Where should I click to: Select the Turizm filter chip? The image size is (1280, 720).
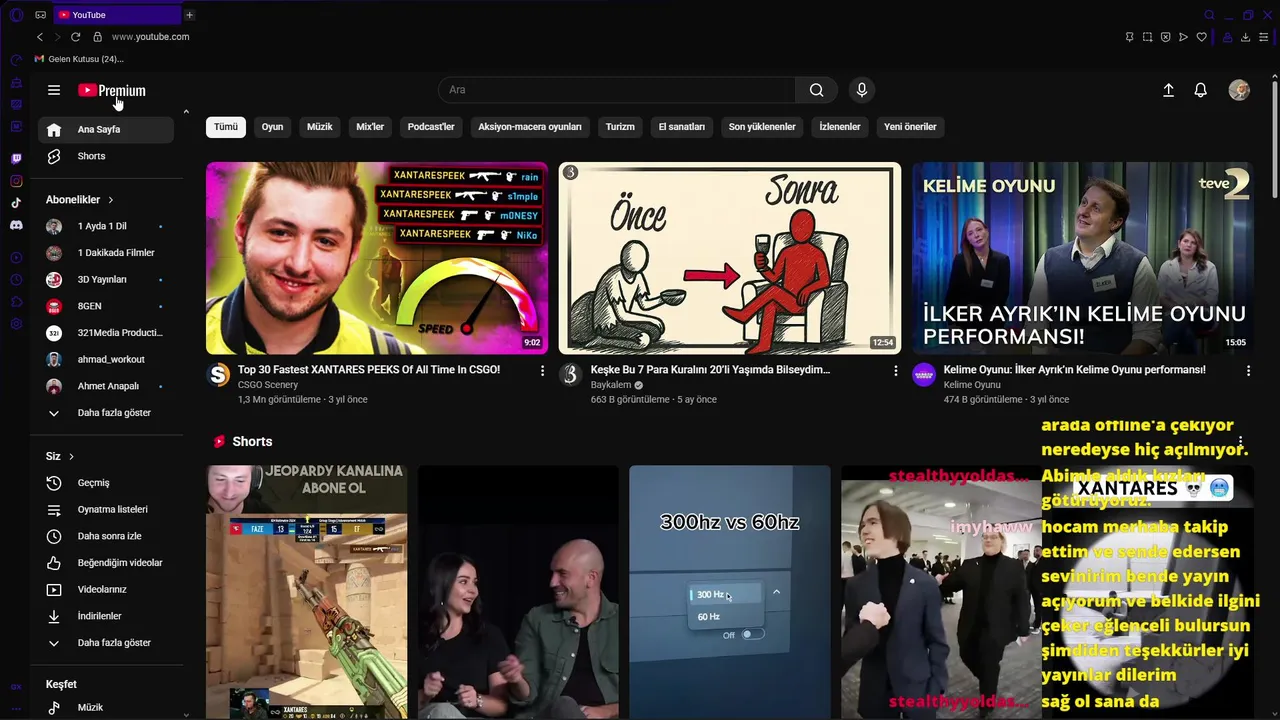tap(620, 127)
